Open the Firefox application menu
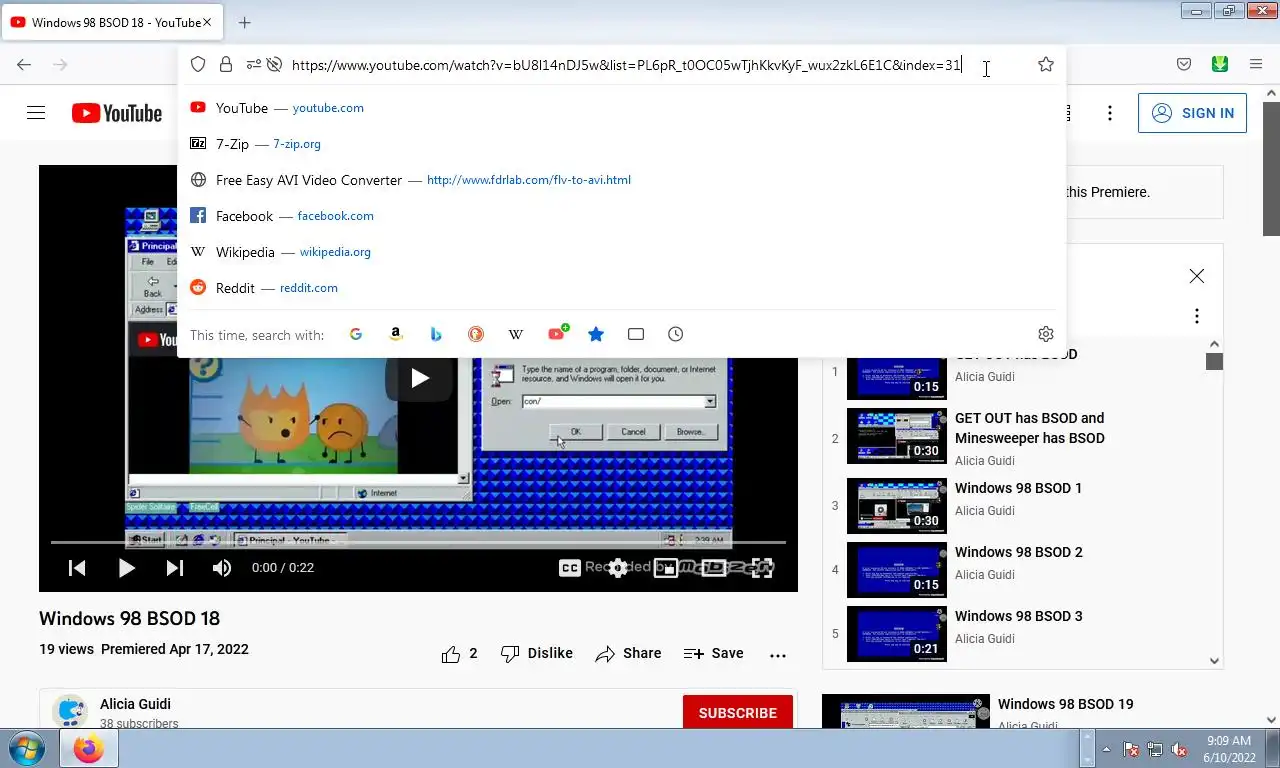The width and height of the screenshot is (1280, 768). pyautogui.click(x=1256, y=65)
